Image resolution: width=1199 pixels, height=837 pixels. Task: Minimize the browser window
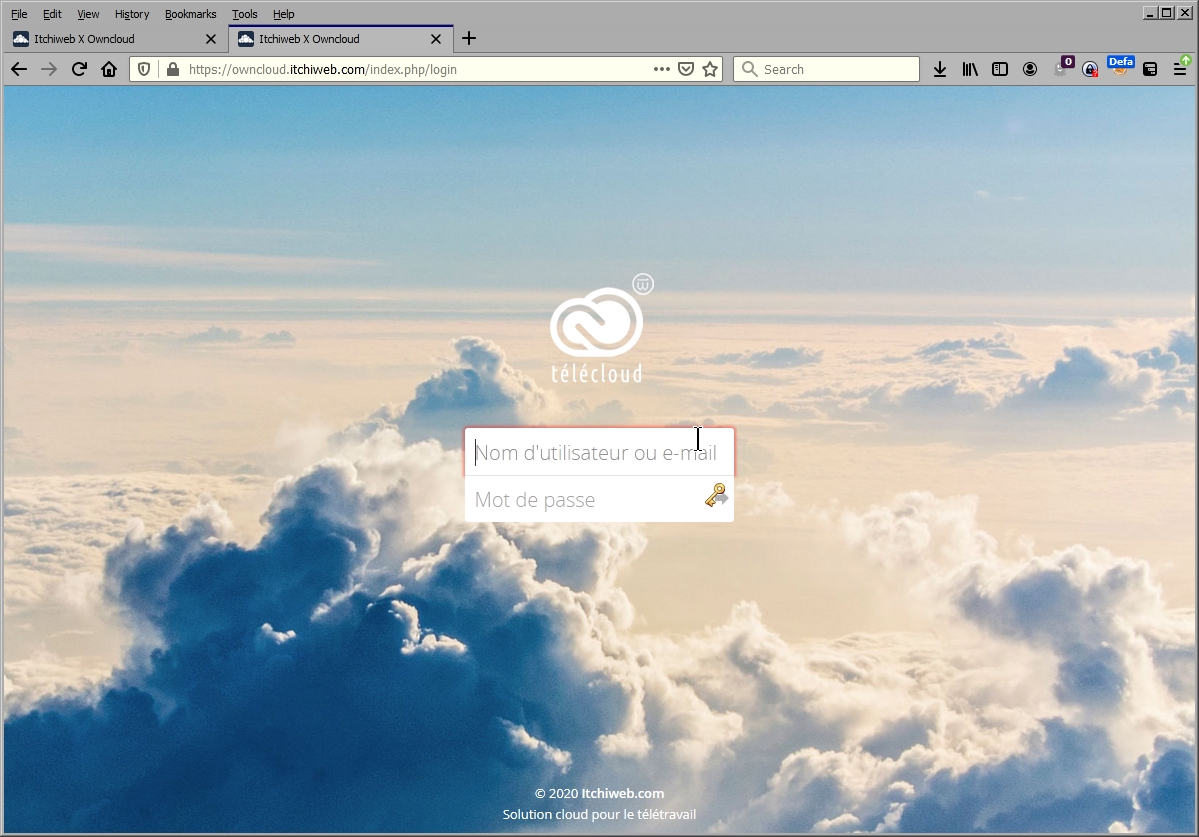click(1150, 13)
